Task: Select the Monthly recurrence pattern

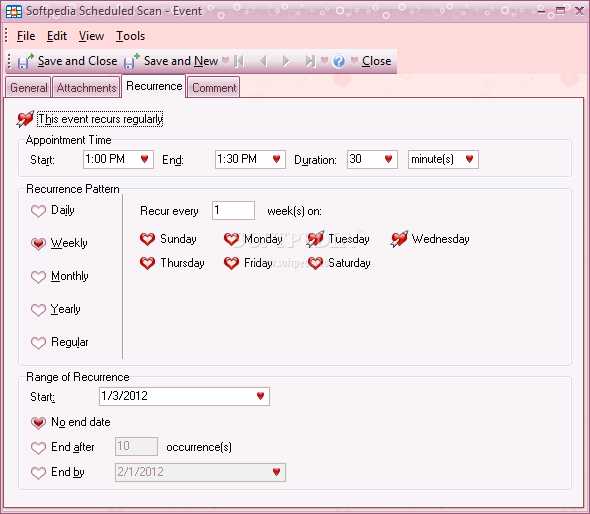Action: point(38,277)
